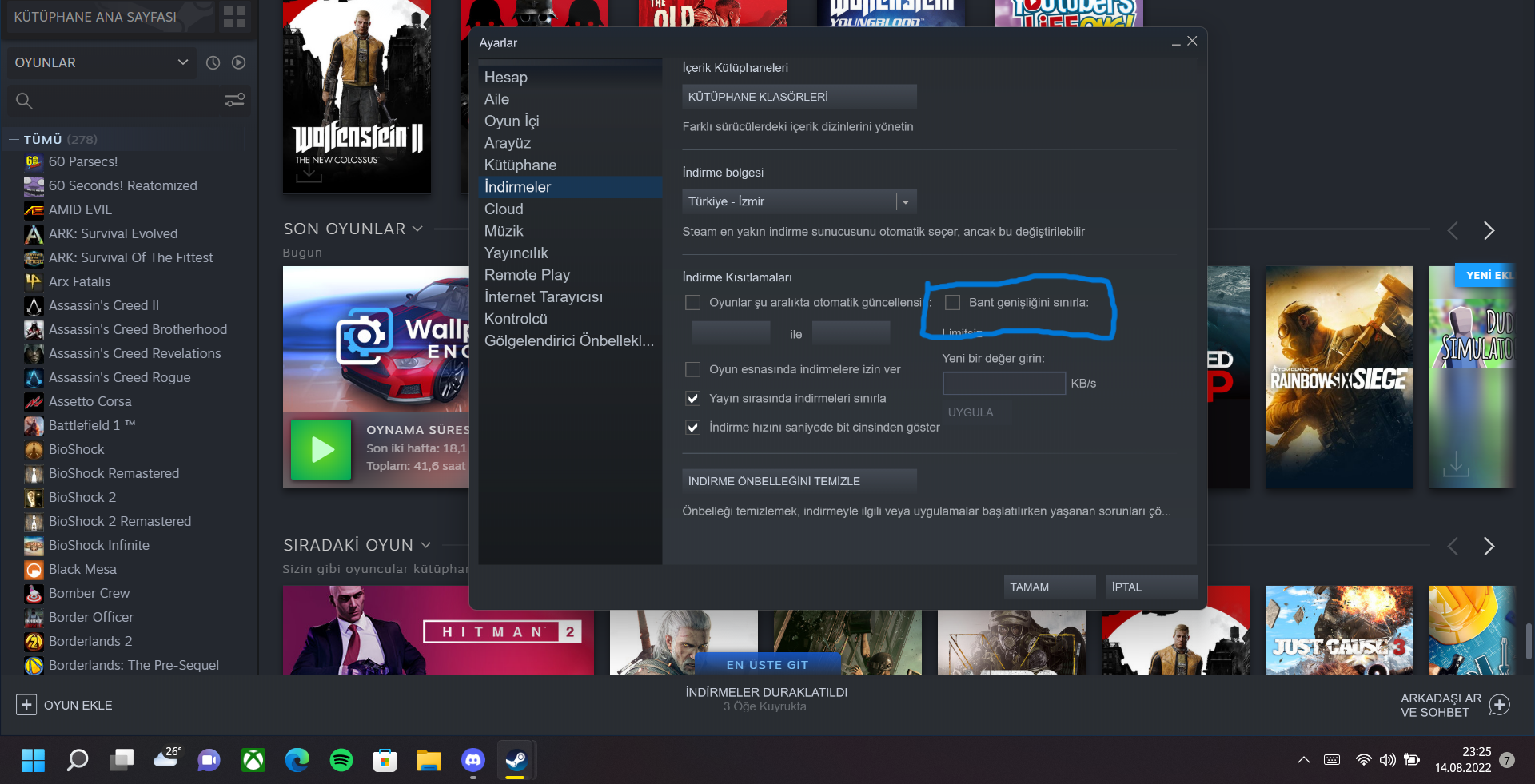Click the Black Mesa game icon
The image size is (1535, 784).
coord(34,569)
